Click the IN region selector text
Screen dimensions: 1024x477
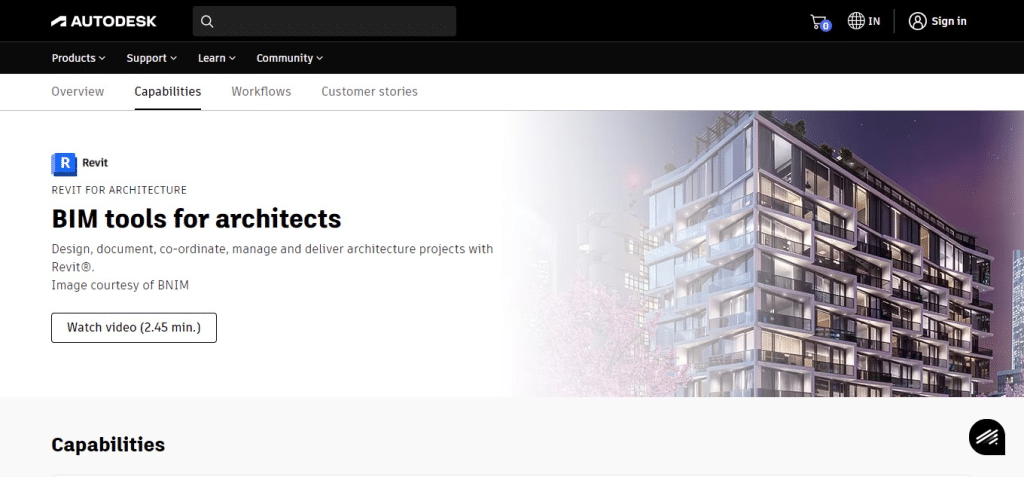[x=874, y=21]
